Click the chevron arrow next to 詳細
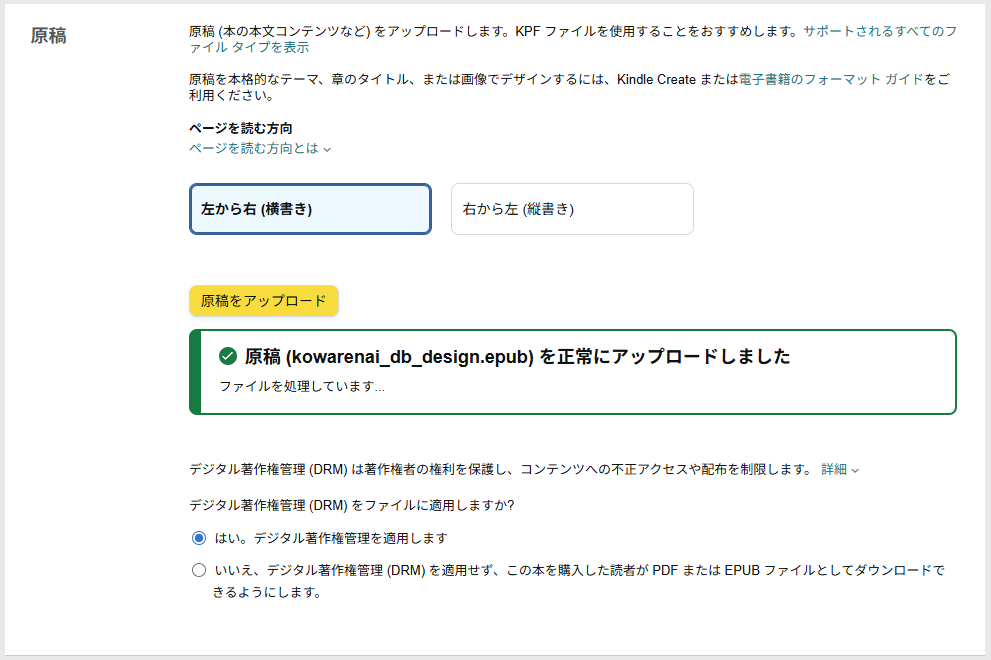Image resolution: width=991 pixels, height=660 pixels. tap(855, 470)
